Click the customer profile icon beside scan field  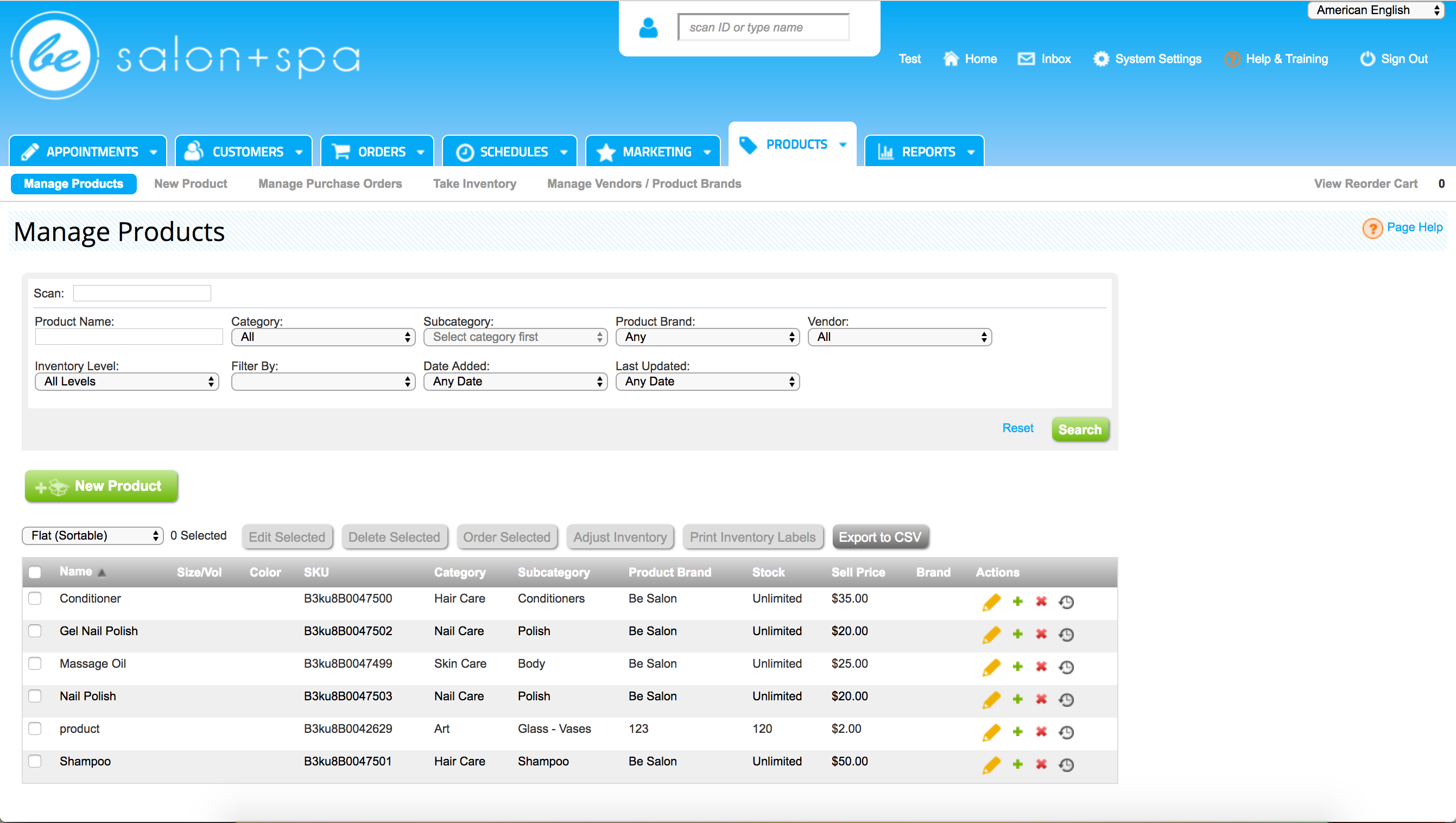click(x=648, y=28)
